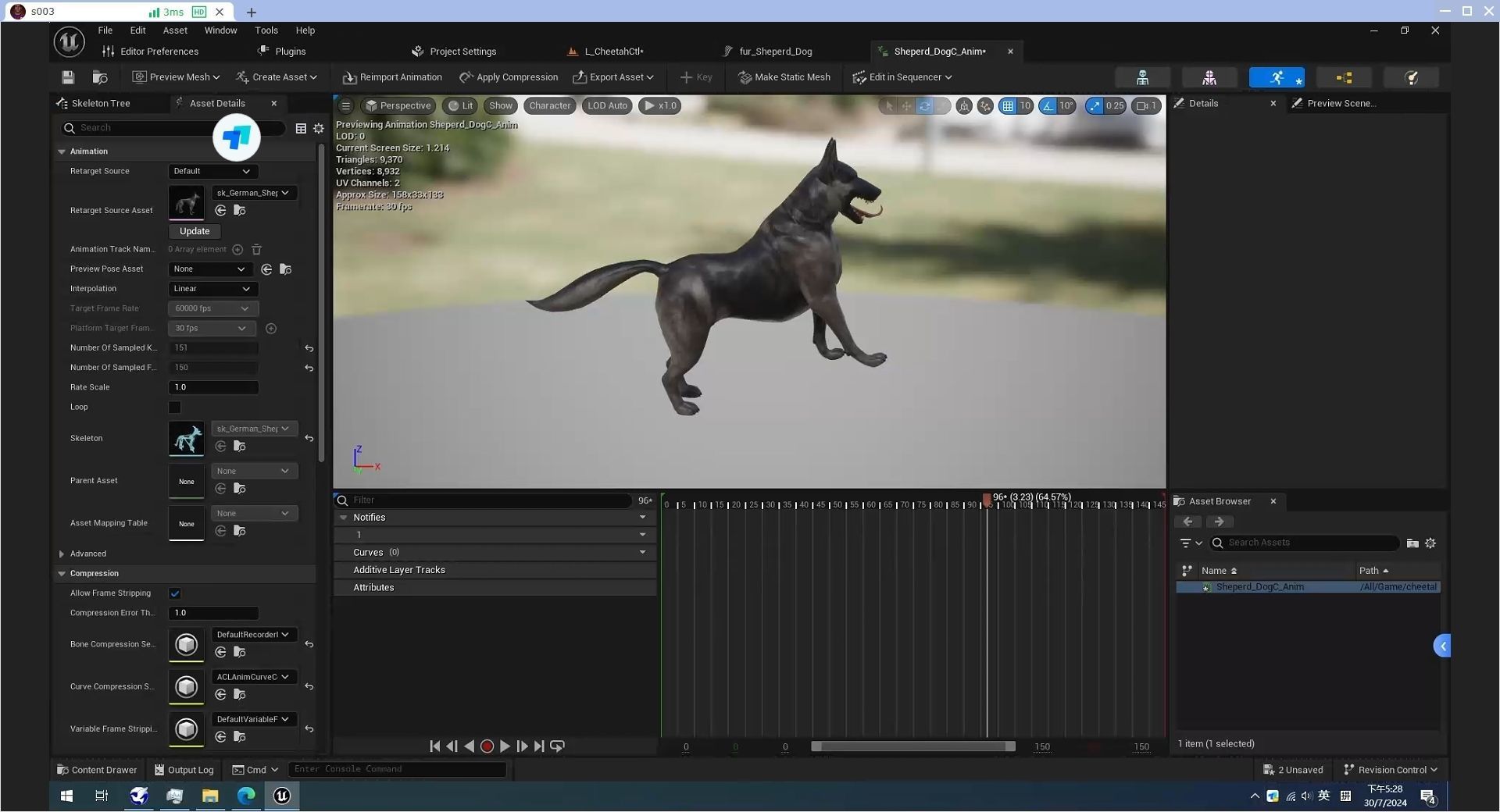
Task: Toggle the Lit view mode button
Action: click(460, 105)
